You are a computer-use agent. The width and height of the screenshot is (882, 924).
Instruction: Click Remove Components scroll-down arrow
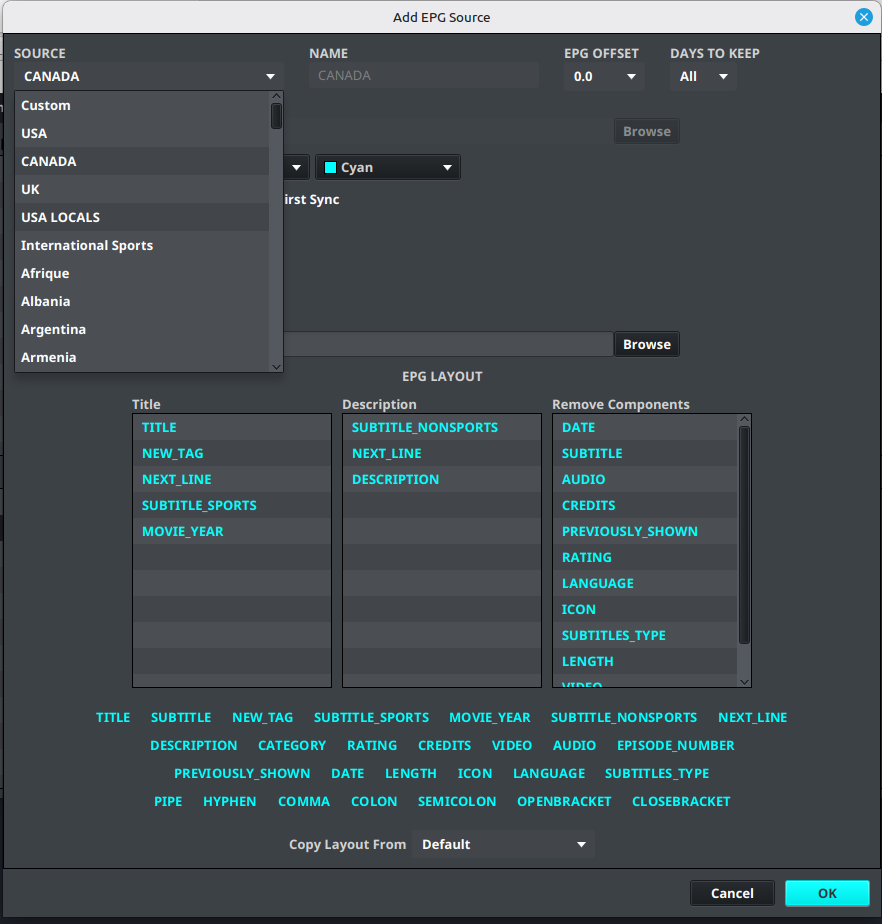coord(744,682)
